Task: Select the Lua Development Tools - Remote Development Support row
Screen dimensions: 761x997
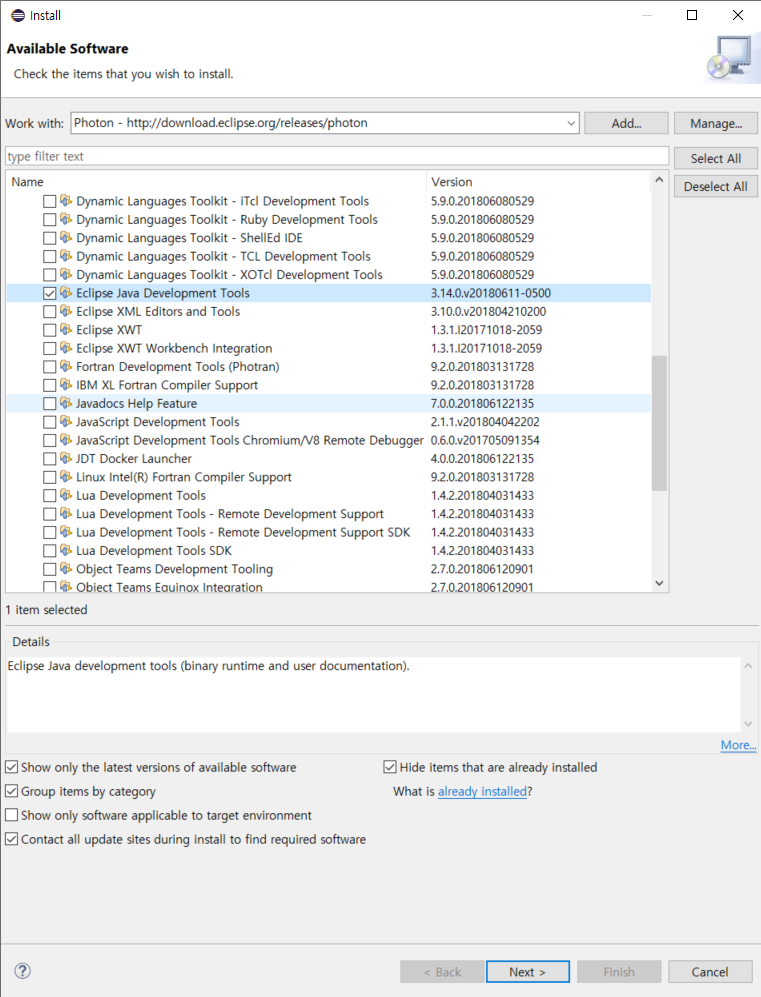Action: (329, 514)
